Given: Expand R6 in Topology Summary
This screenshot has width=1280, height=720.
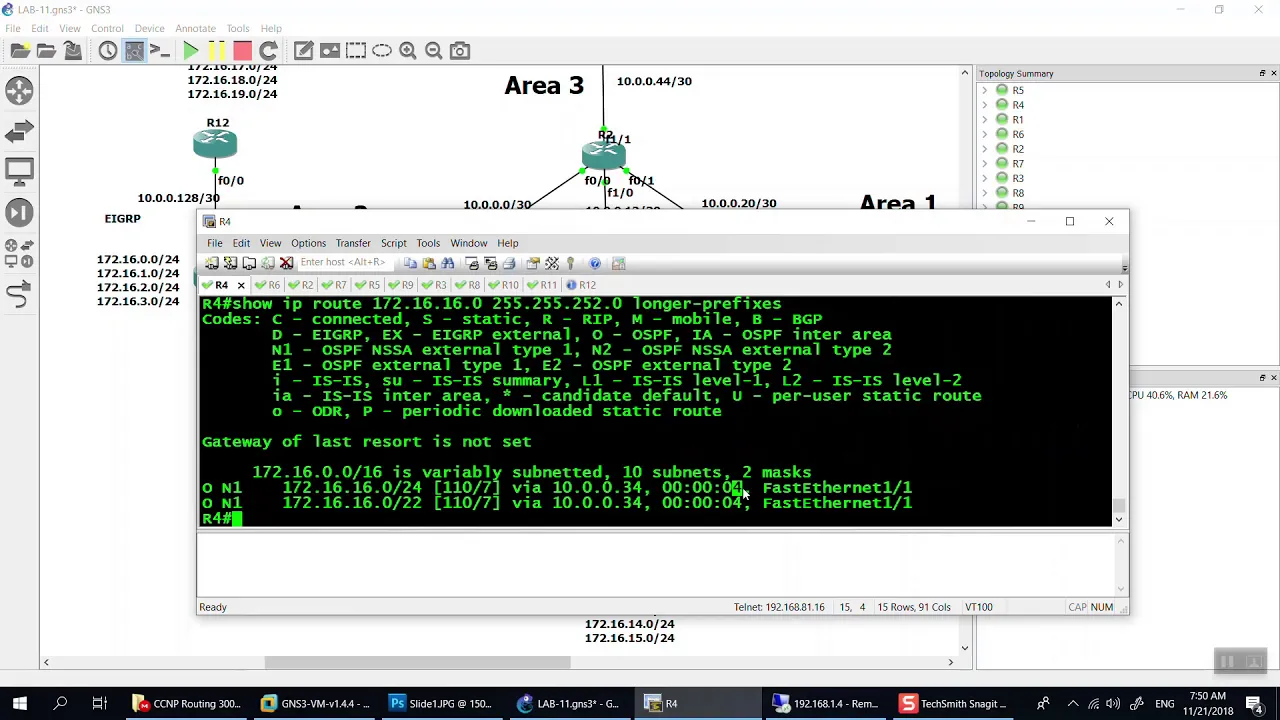Looking at the screenshot, I should coord(984,134).
